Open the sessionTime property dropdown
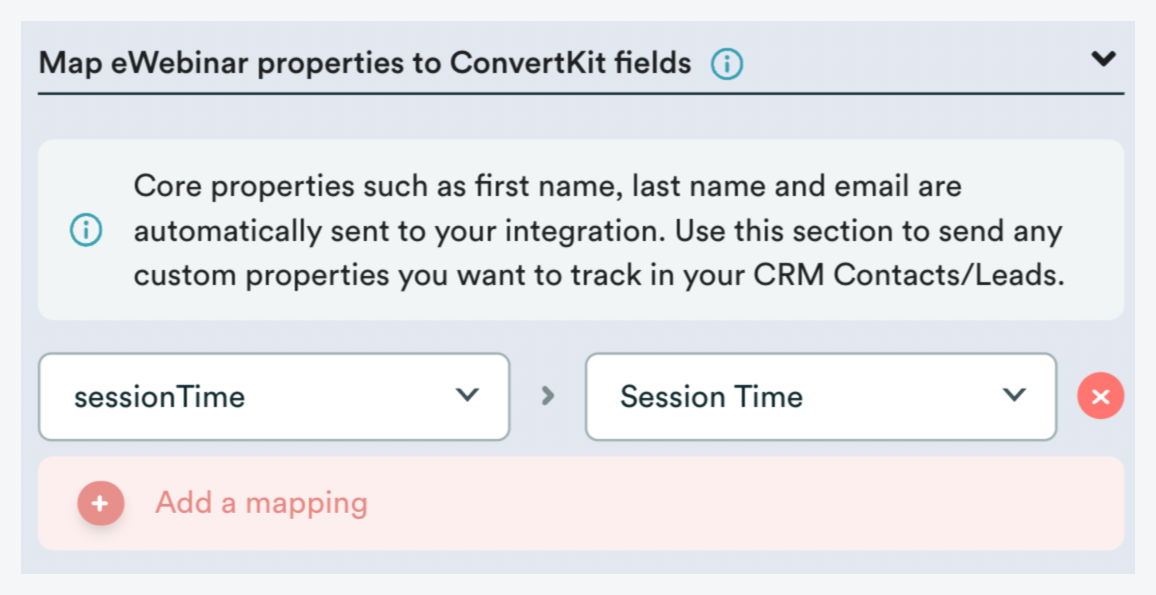 (x=273, y=397)
